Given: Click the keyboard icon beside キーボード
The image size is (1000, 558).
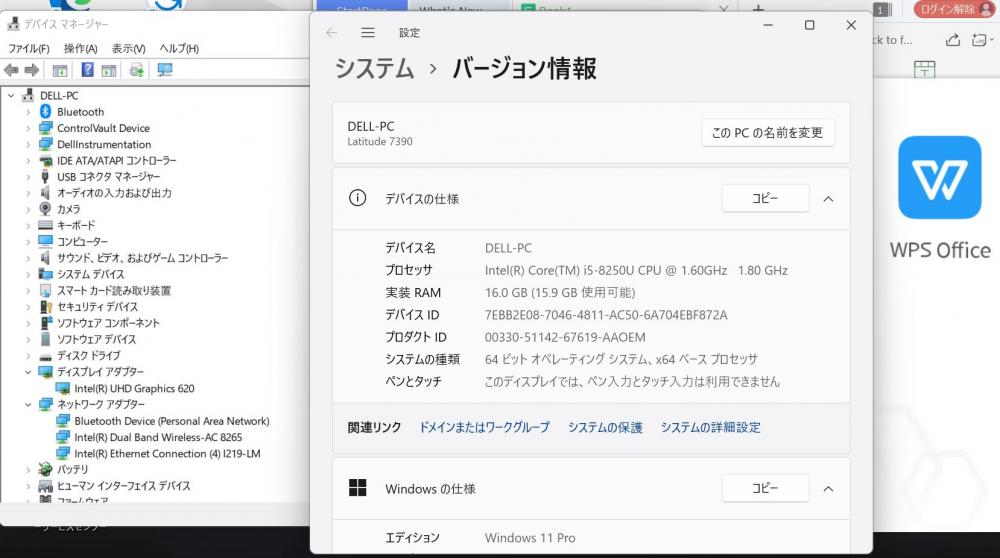Looking at the screenshot, I should (45, 225).
